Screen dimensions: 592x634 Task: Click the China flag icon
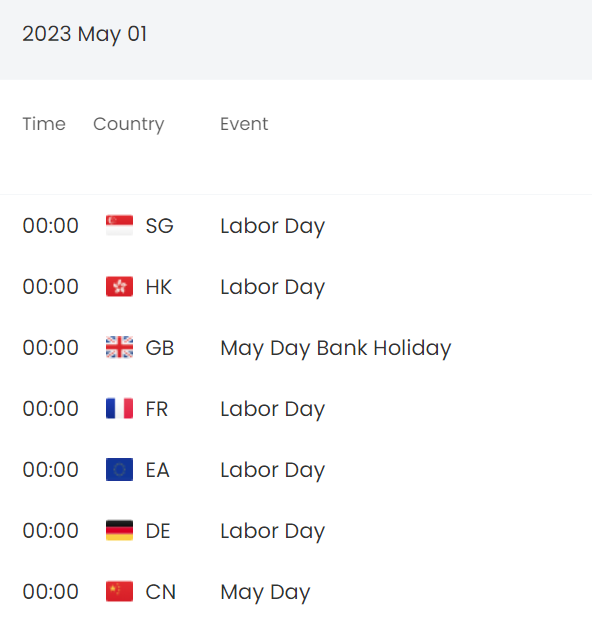point(119,592)
